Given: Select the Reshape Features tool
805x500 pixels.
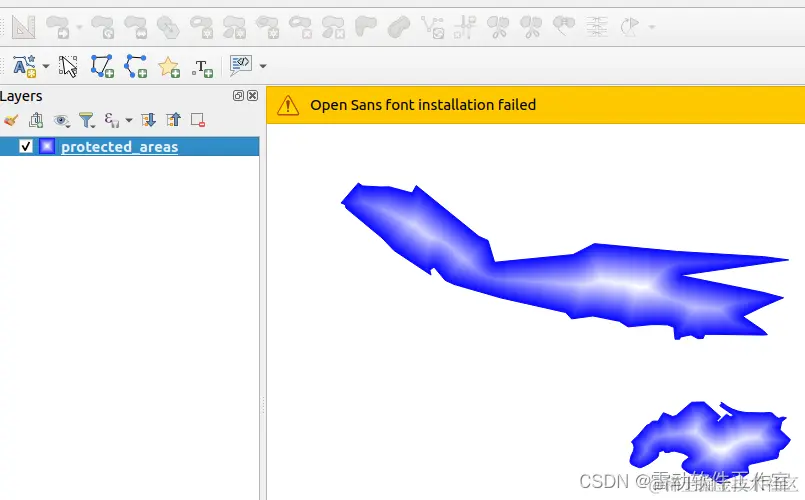Looking at the screenshot, I should pos(366,27).
